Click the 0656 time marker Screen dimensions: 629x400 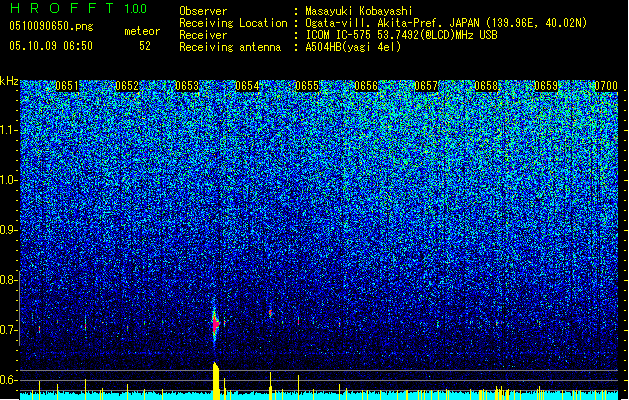click(x=366, y=86)
